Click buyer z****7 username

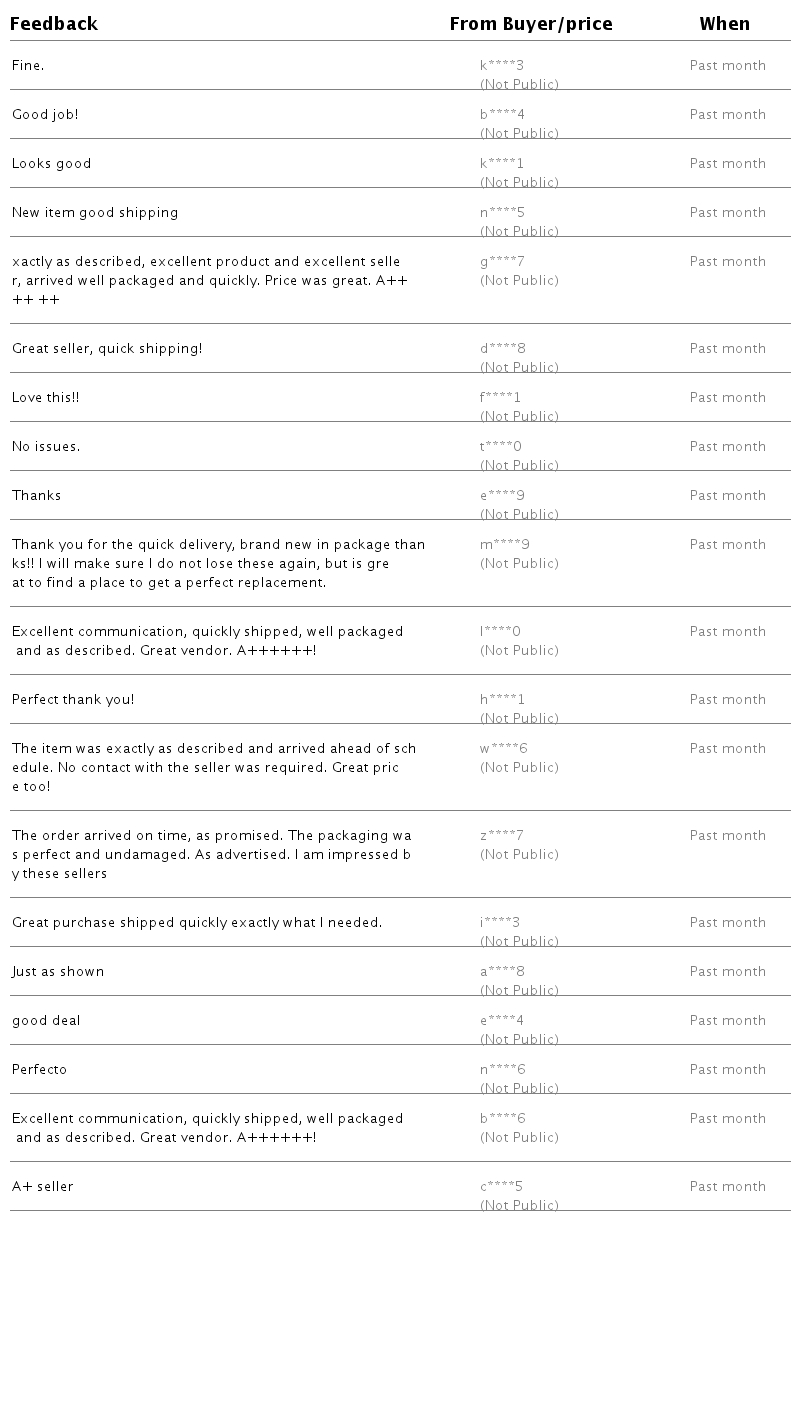(502, 836)
